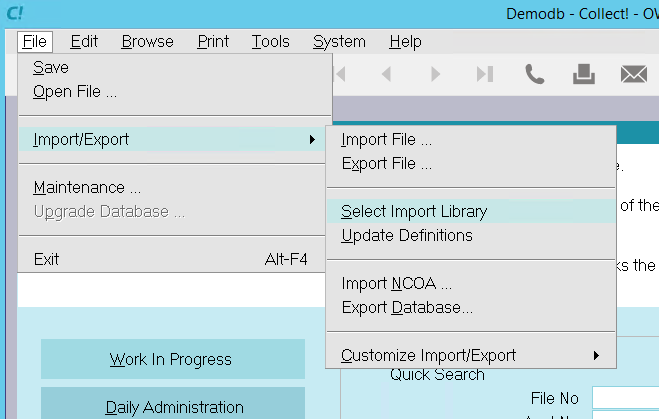Open Daily Administration button
Viewport: 659px width, 419px height.
point(173,403)
